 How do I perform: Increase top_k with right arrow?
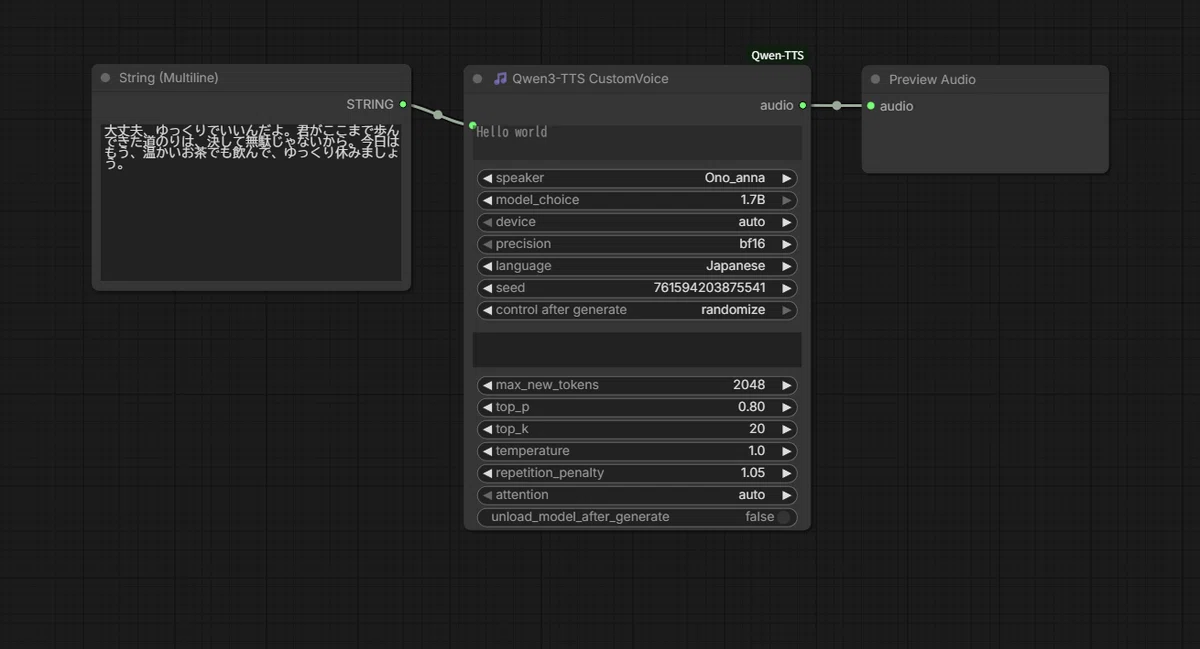[x=787, y=429]
